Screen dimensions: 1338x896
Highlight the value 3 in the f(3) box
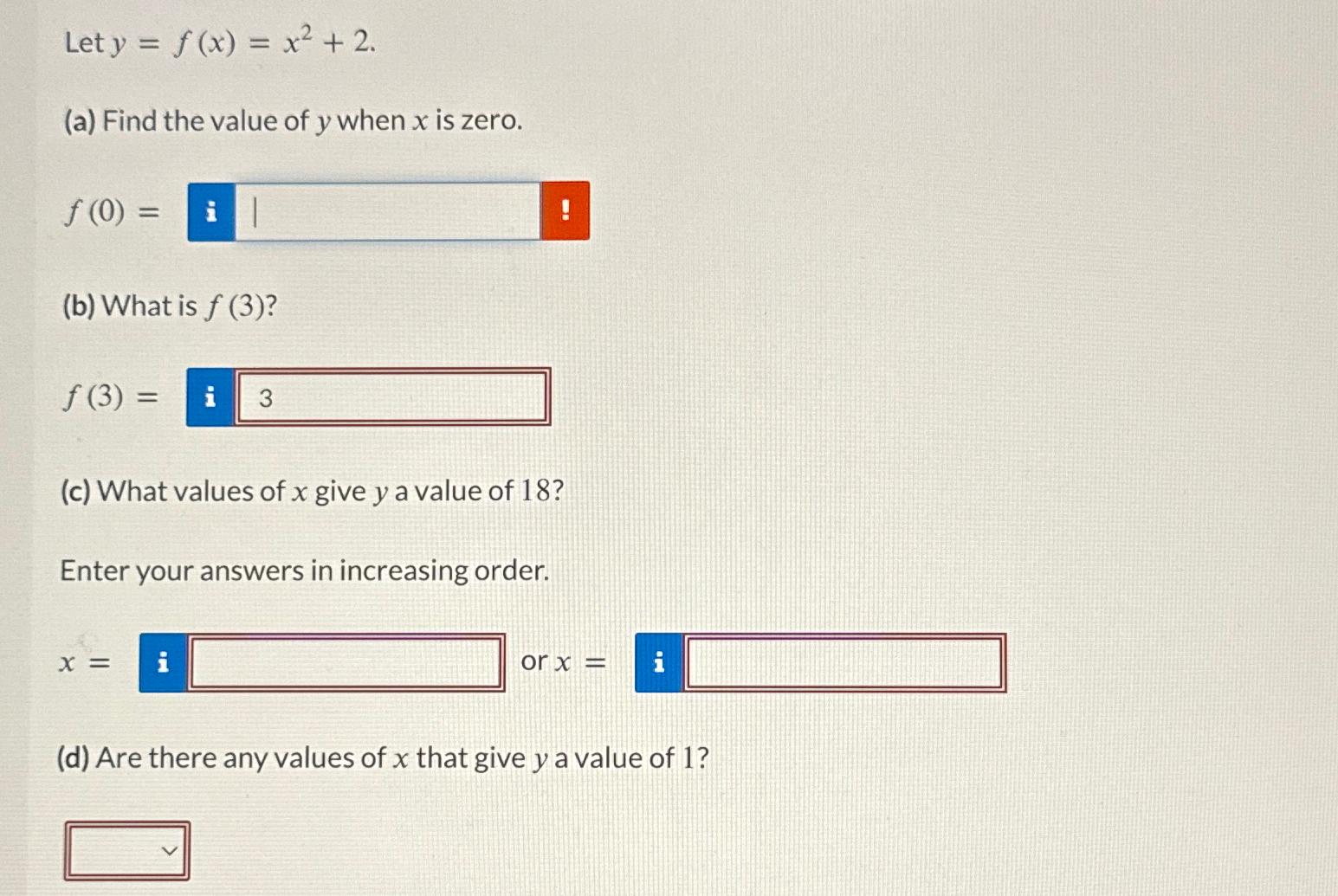coord(267,398)
